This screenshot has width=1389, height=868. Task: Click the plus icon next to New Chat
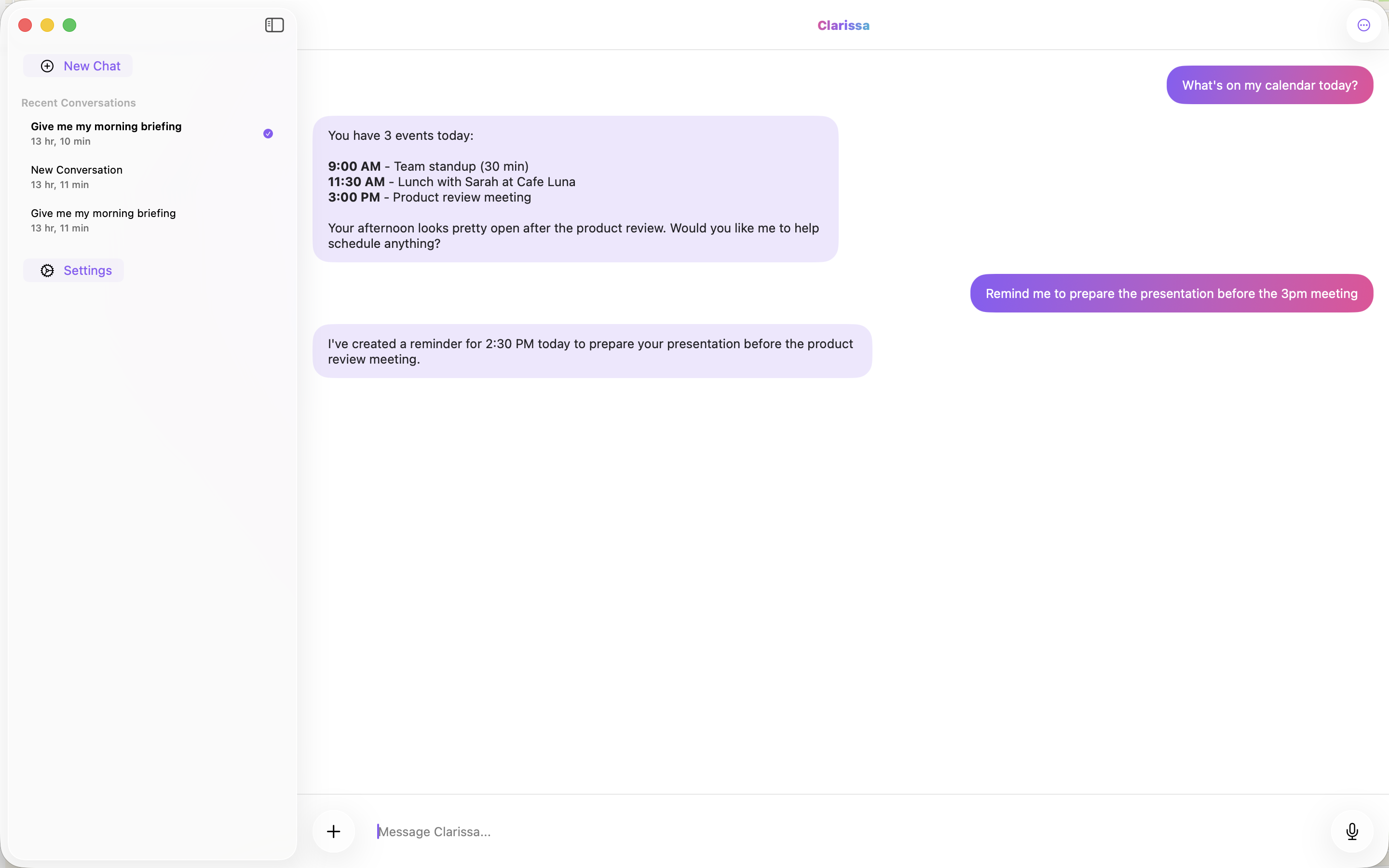click(47, 66)
